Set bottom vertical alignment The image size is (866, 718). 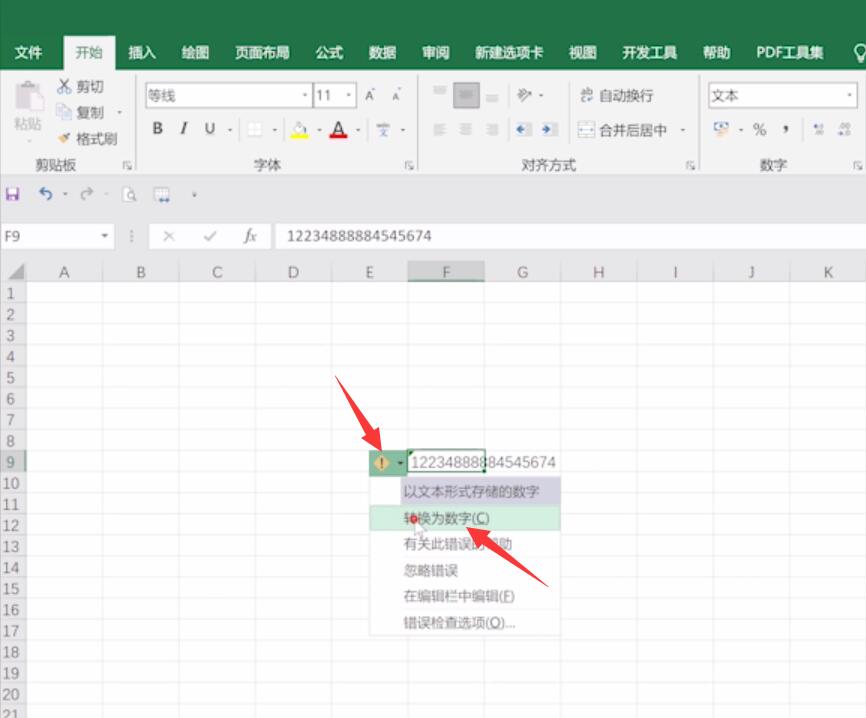[492, 98]
